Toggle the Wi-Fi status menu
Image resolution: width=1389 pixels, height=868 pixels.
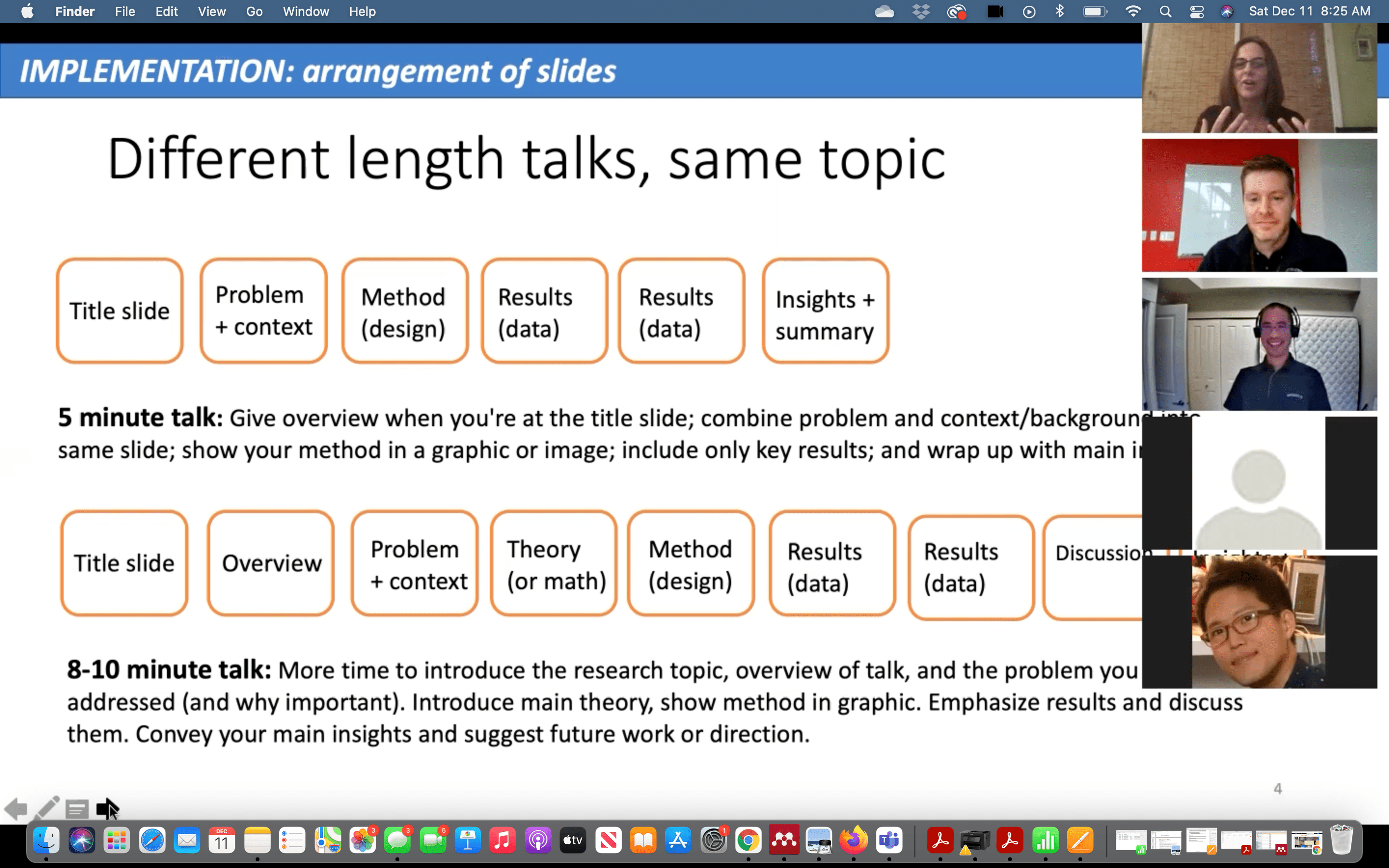1132,12
